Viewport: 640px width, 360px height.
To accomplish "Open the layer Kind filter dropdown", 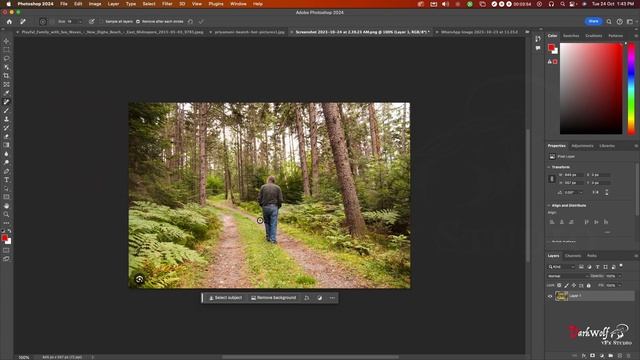I will 562,267.
